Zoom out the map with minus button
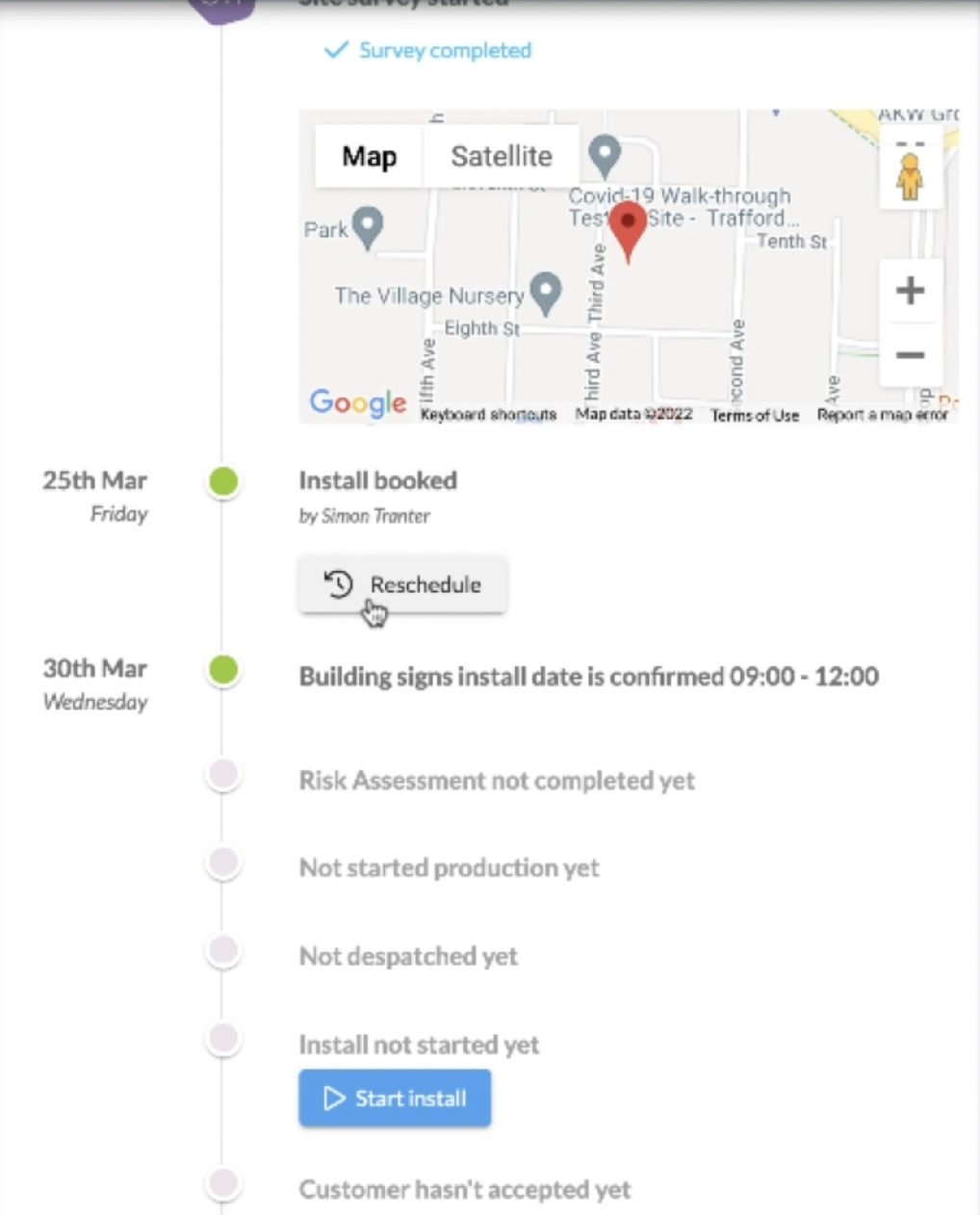The image size is (980, 1215). 910,355
